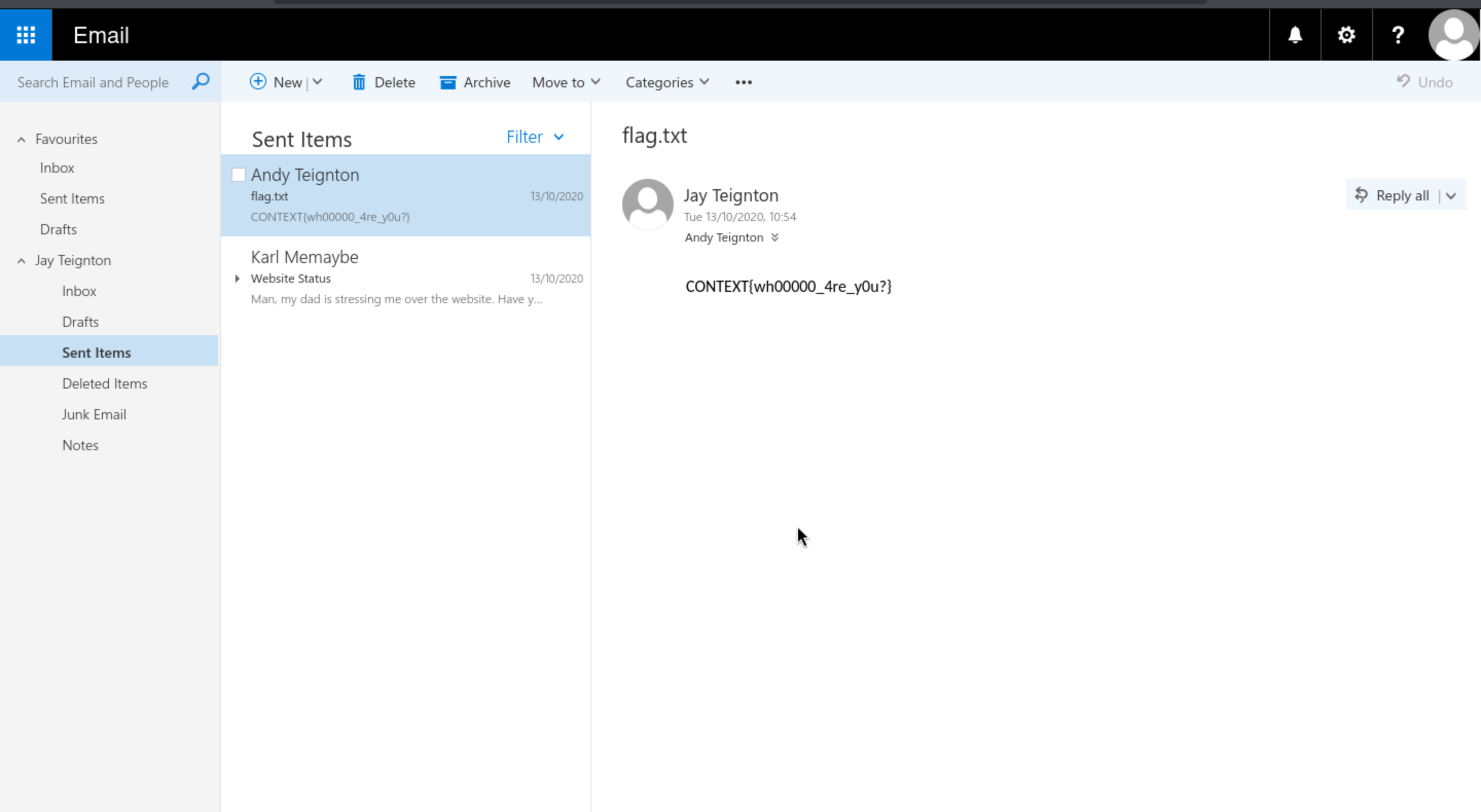Click the Archive box icon
This screenshot has width=1481, height=812.
pyautogui.click(x=448, y=82)
